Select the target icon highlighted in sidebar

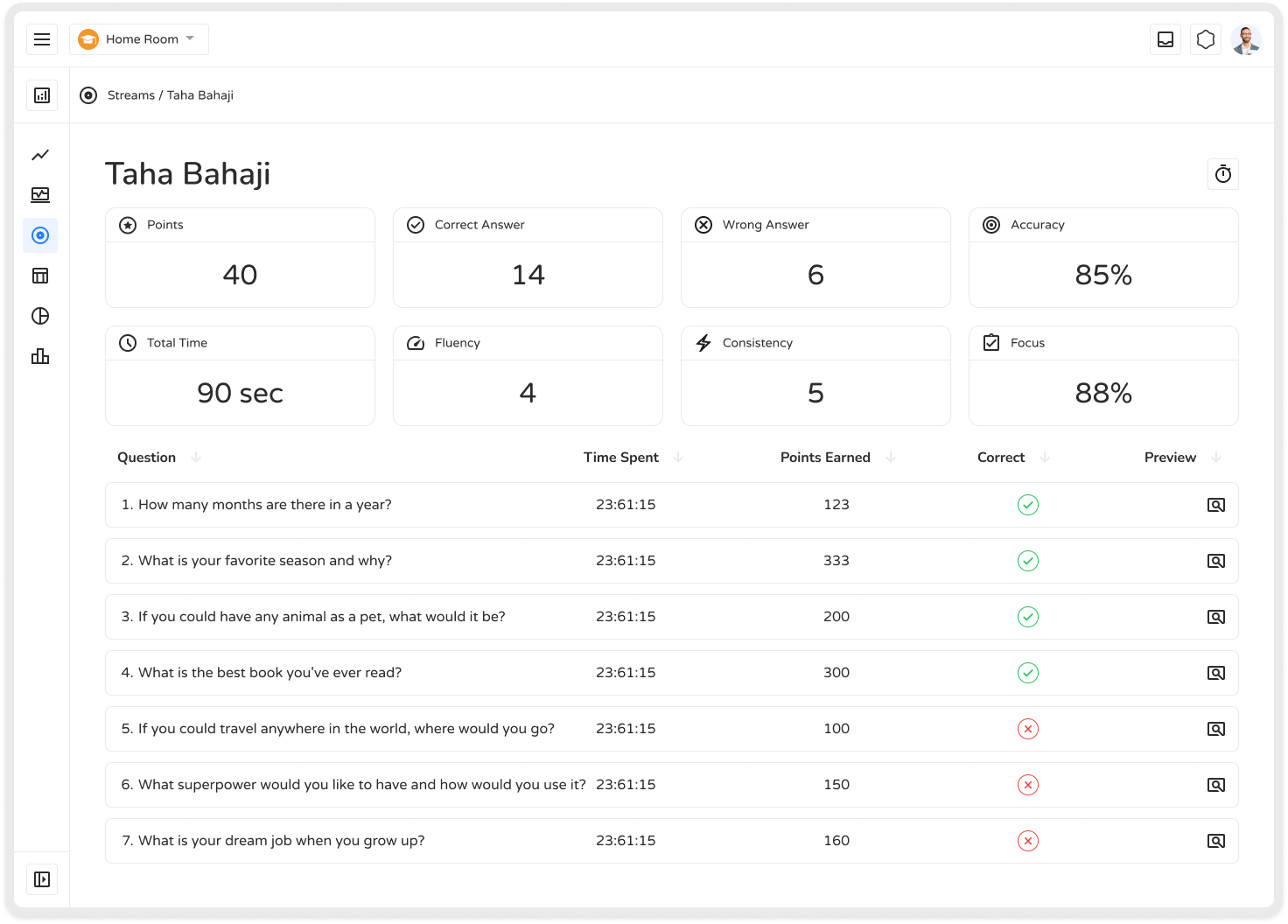click(40, 235)
